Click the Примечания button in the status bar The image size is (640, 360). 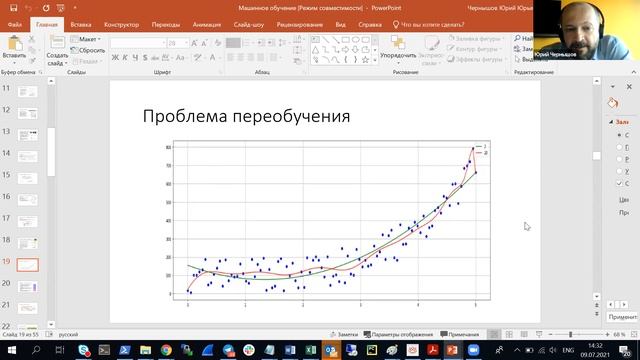(x=460, y=334)
